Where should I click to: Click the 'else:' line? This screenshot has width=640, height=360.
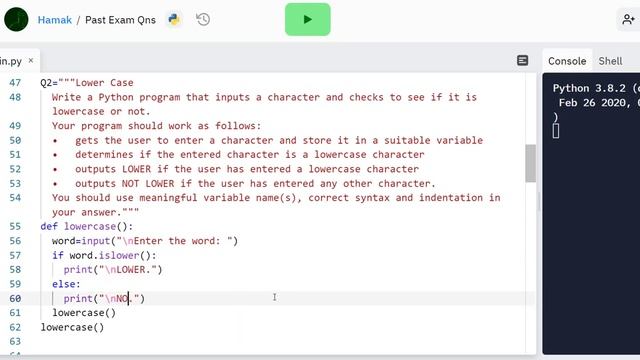tap(66, 284)
